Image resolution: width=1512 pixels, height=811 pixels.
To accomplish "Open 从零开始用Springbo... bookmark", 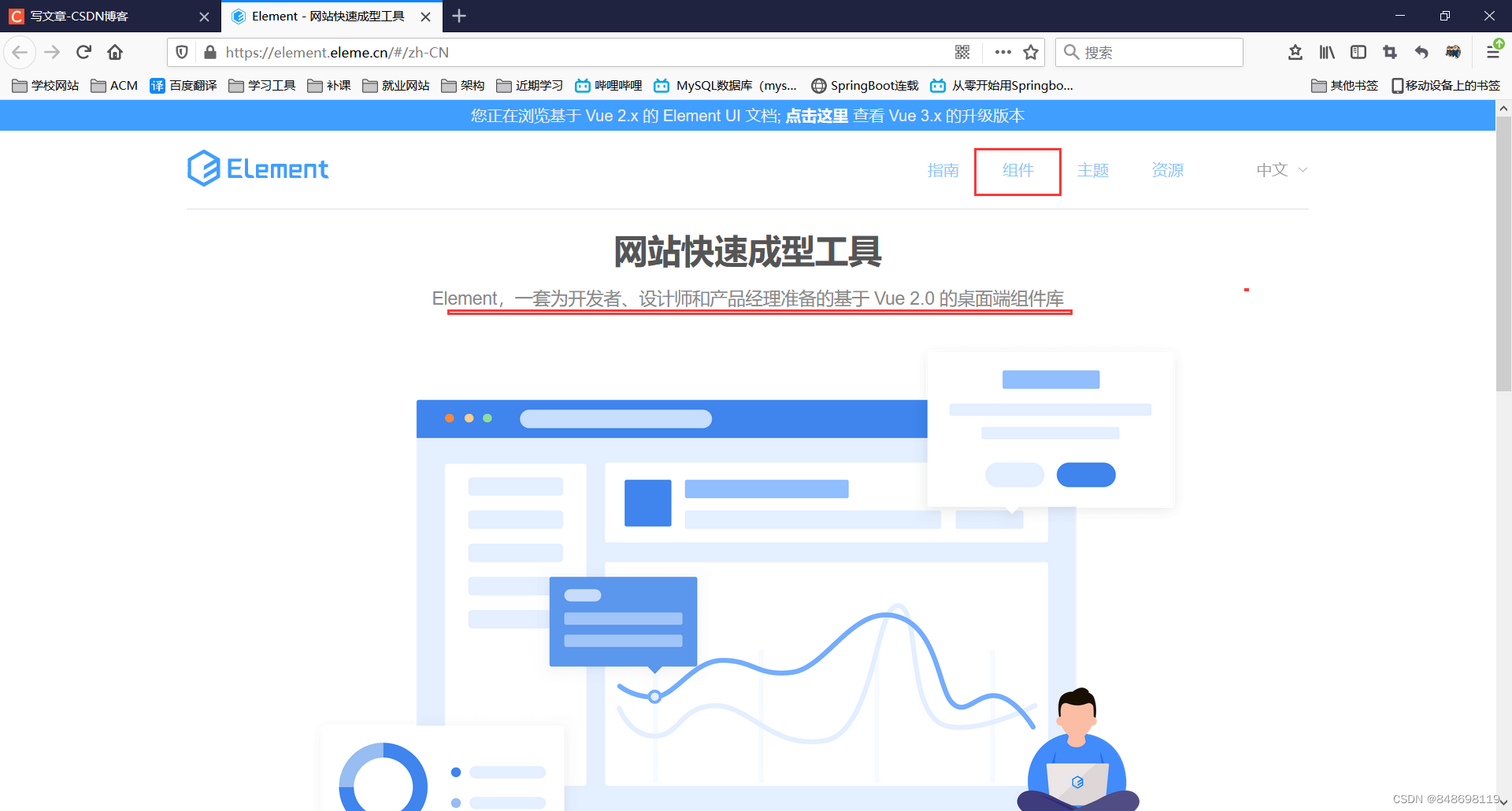I will (1002, 85).
